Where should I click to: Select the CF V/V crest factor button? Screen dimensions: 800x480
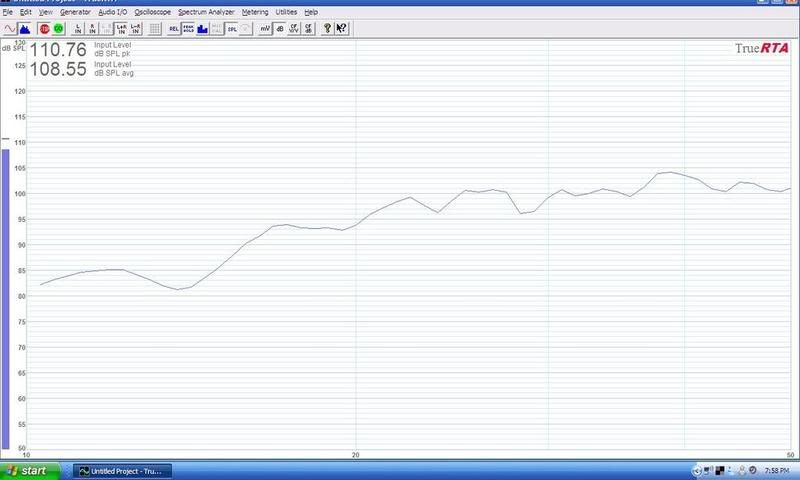pyautogui.click(x=294, y=29)
